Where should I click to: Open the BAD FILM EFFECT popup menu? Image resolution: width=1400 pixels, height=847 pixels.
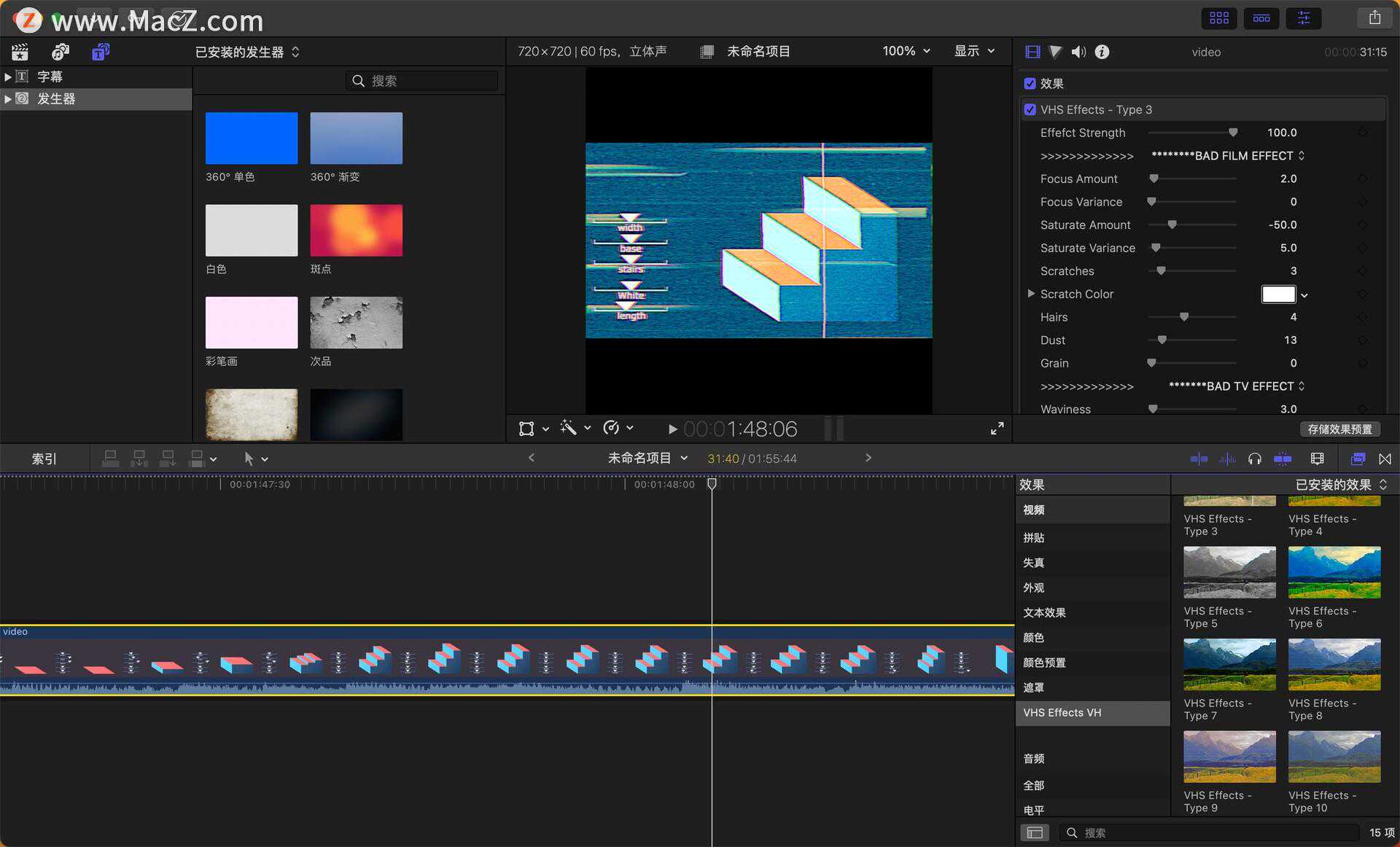[x=1227, y=155]
